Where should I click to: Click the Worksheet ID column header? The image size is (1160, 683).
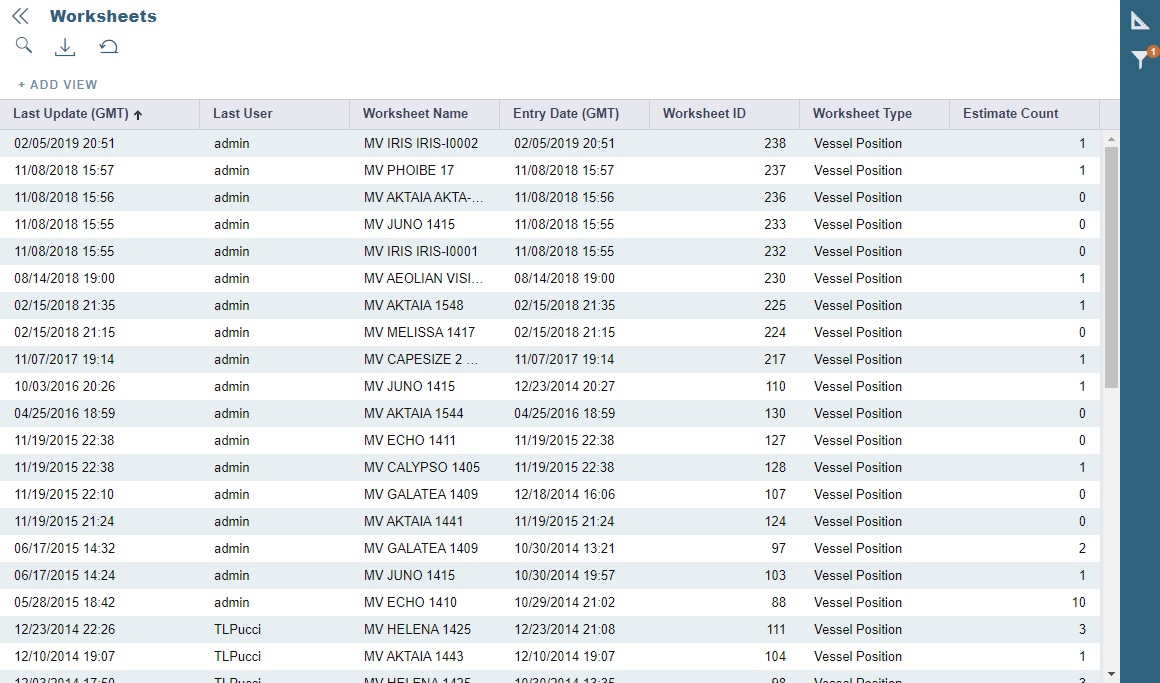[x=704, y=114]
